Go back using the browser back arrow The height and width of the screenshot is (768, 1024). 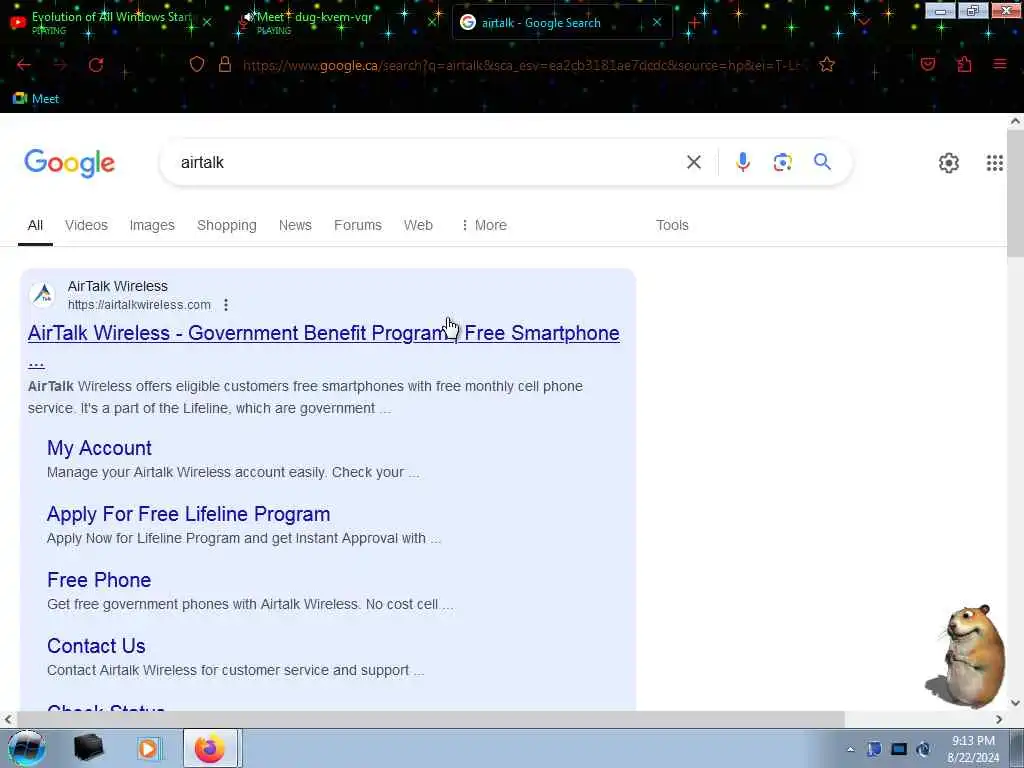point(24,65)
